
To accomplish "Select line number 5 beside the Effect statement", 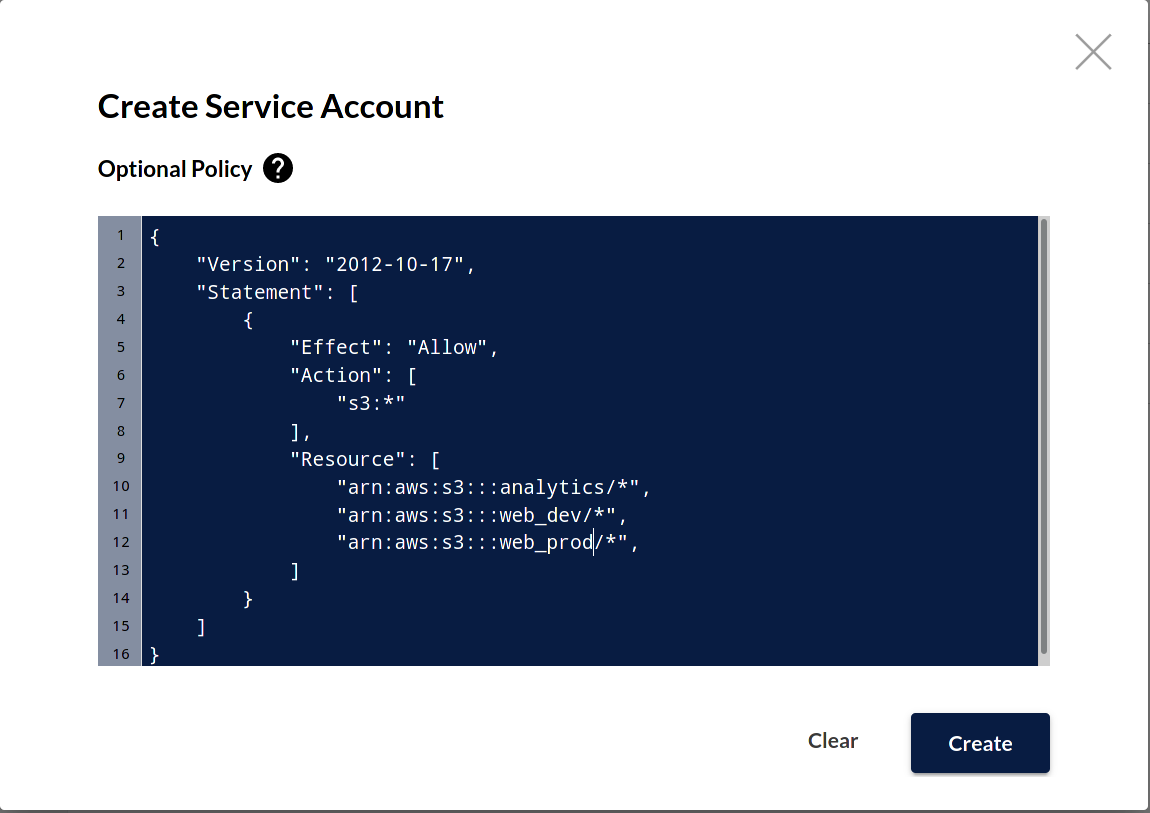I will coord(119,347).
